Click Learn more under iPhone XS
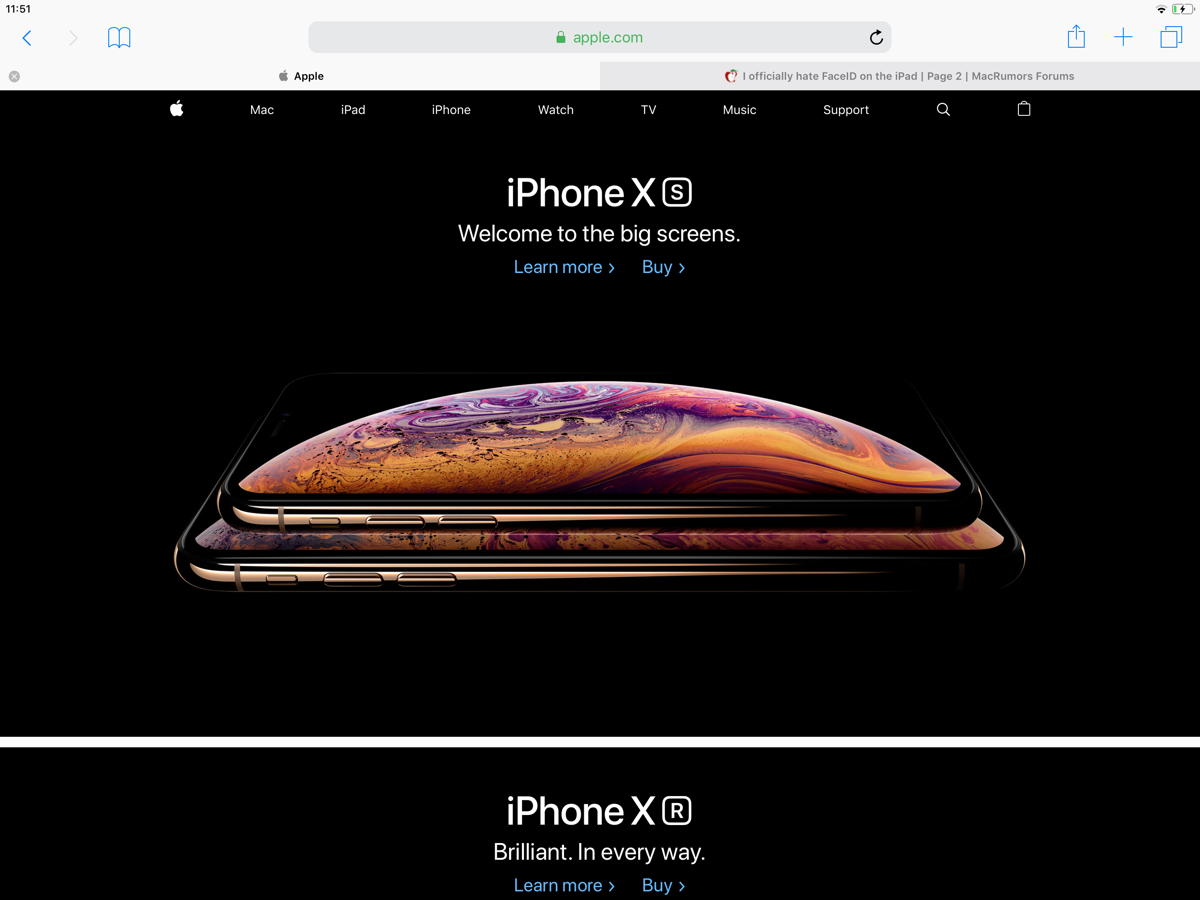This screenshot has height=900, width=1200. 564,267
